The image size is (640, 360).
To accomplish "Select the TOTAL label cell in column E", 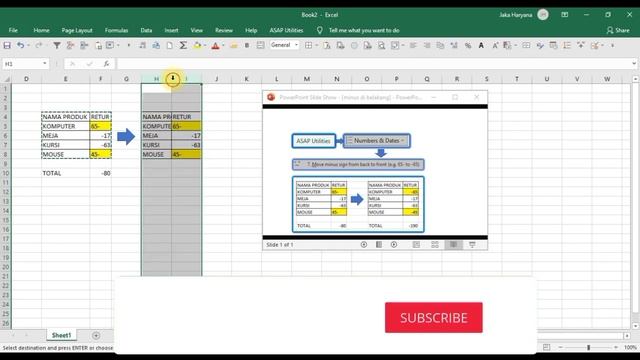I will click(65, 173).
